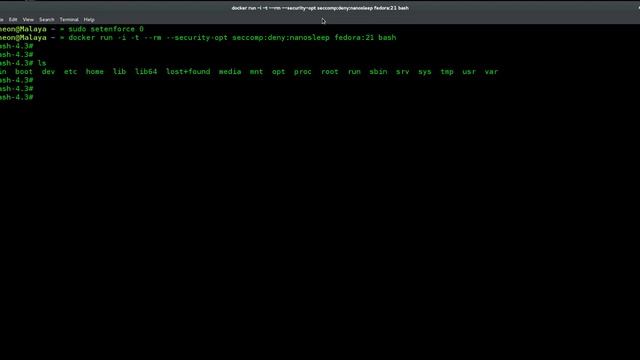Click the 'boot' directory name
This screenshot has height=360, width=640.
[x=24, y=71]
